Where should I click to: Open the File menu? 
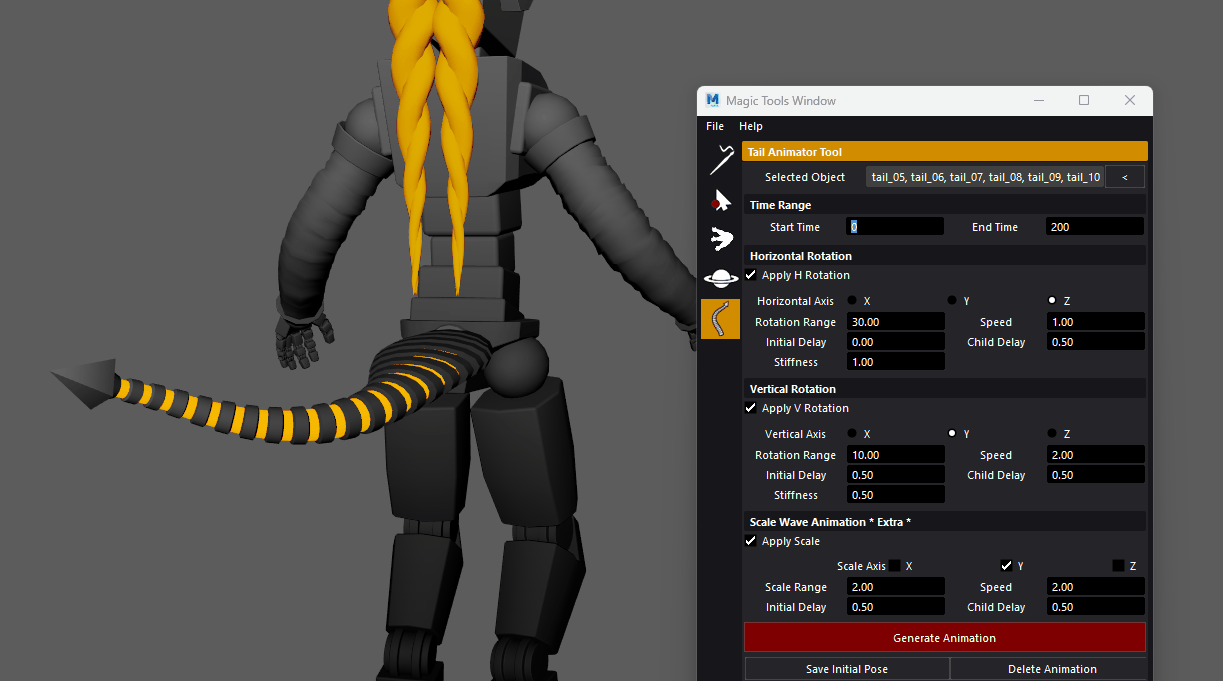click(x=714, y=126)
